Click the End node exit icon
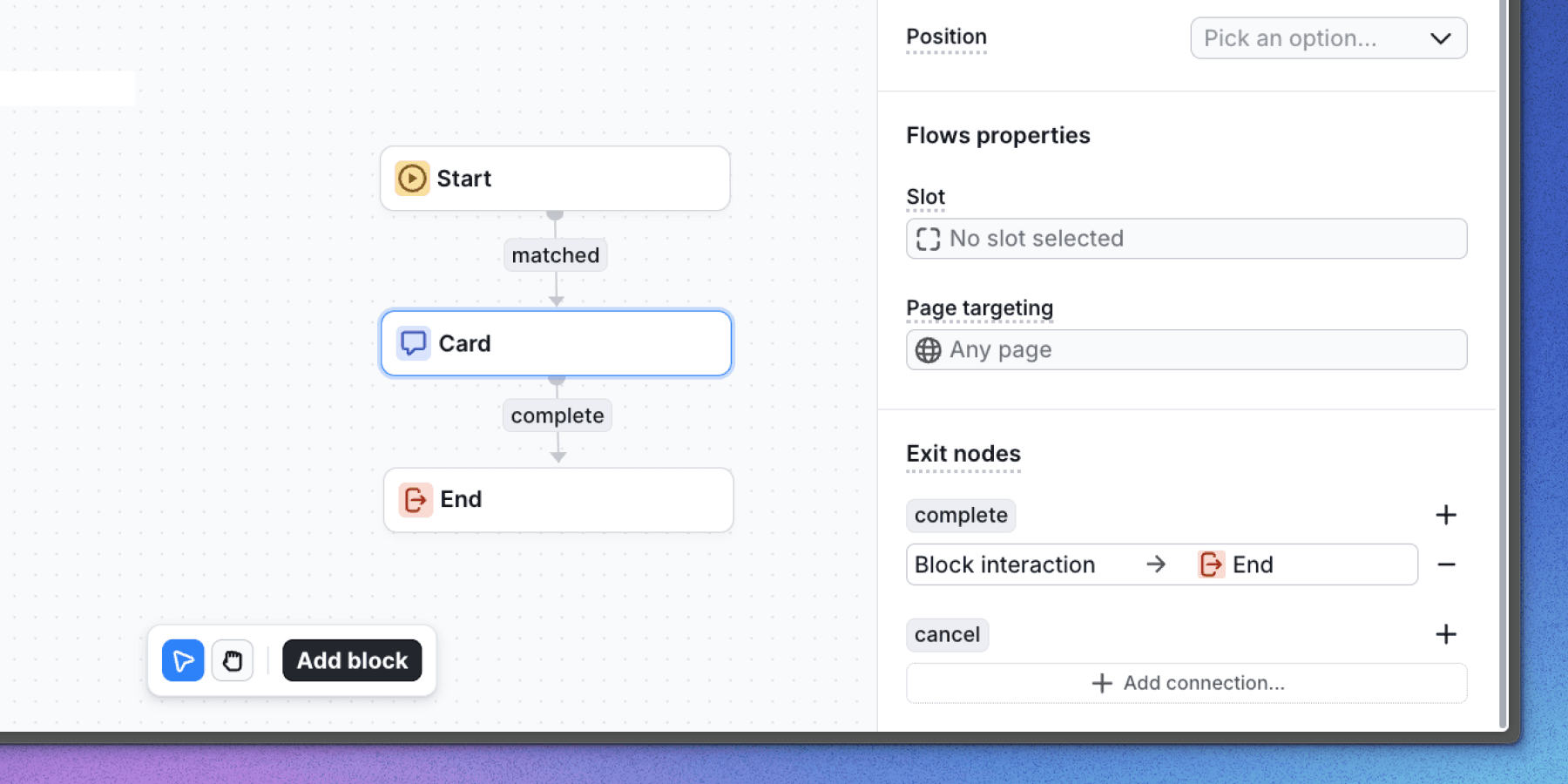The image size is (1568, 784). 416,499
